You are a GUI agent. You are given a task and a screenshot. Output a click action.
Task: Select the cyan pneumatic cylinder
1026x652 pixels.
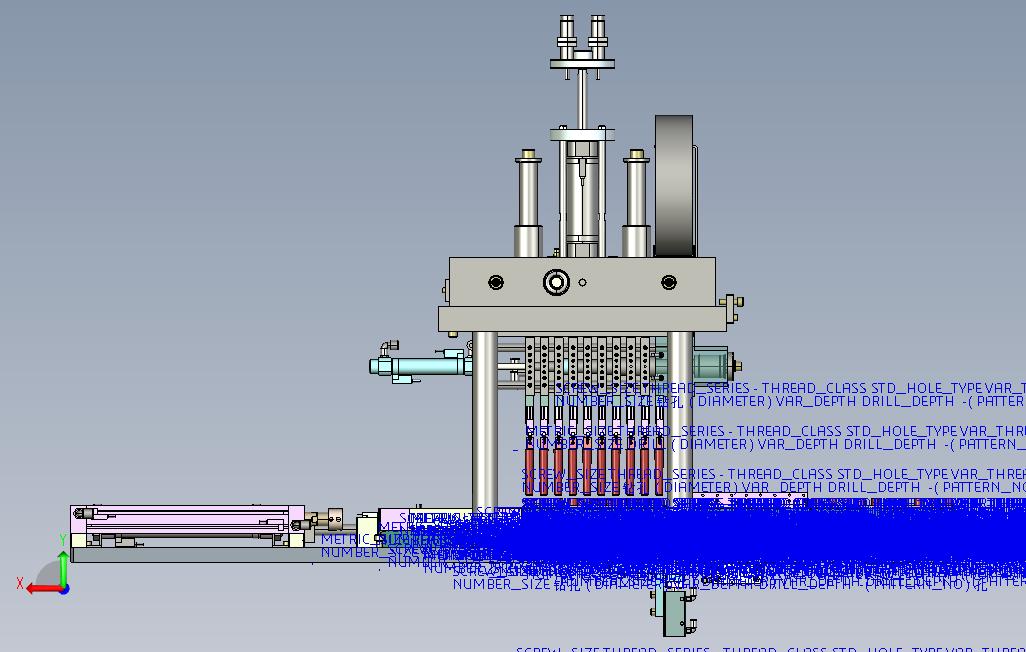(420, 365)
